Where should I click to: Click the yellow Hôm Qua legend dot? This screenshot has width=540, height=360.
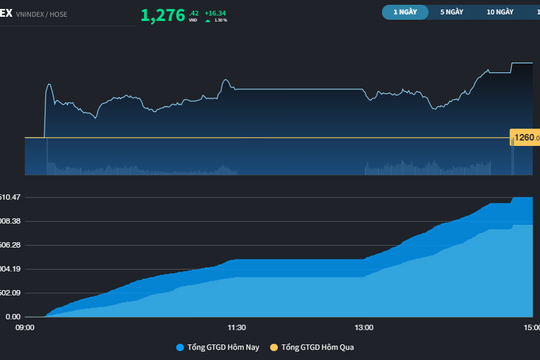click(x=274, y=347)
